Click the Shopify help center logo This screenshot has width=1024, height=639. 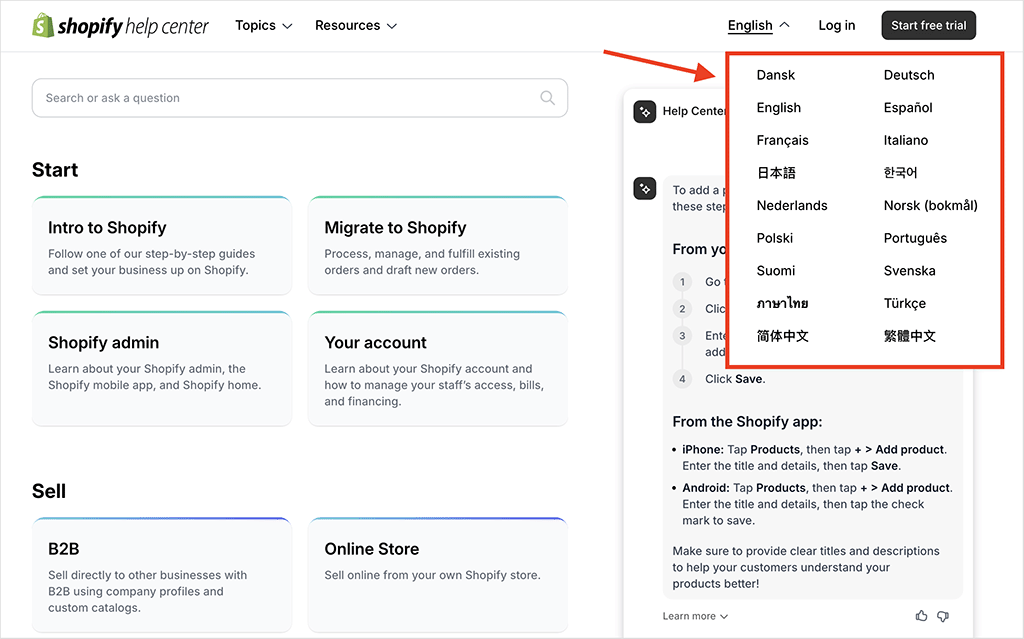tap(120, 25)
